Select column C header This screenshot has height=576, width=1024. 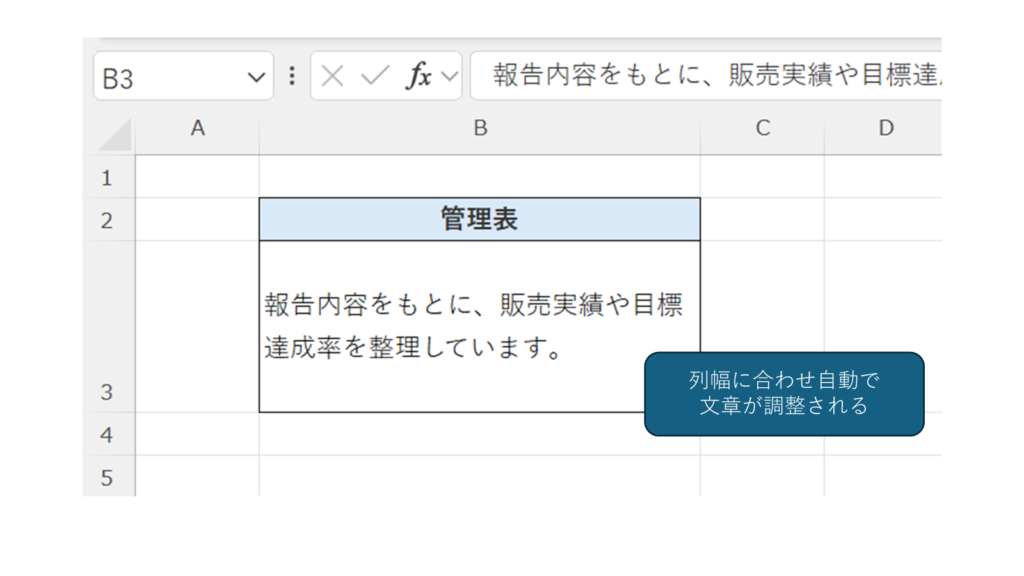coord(762,128)
